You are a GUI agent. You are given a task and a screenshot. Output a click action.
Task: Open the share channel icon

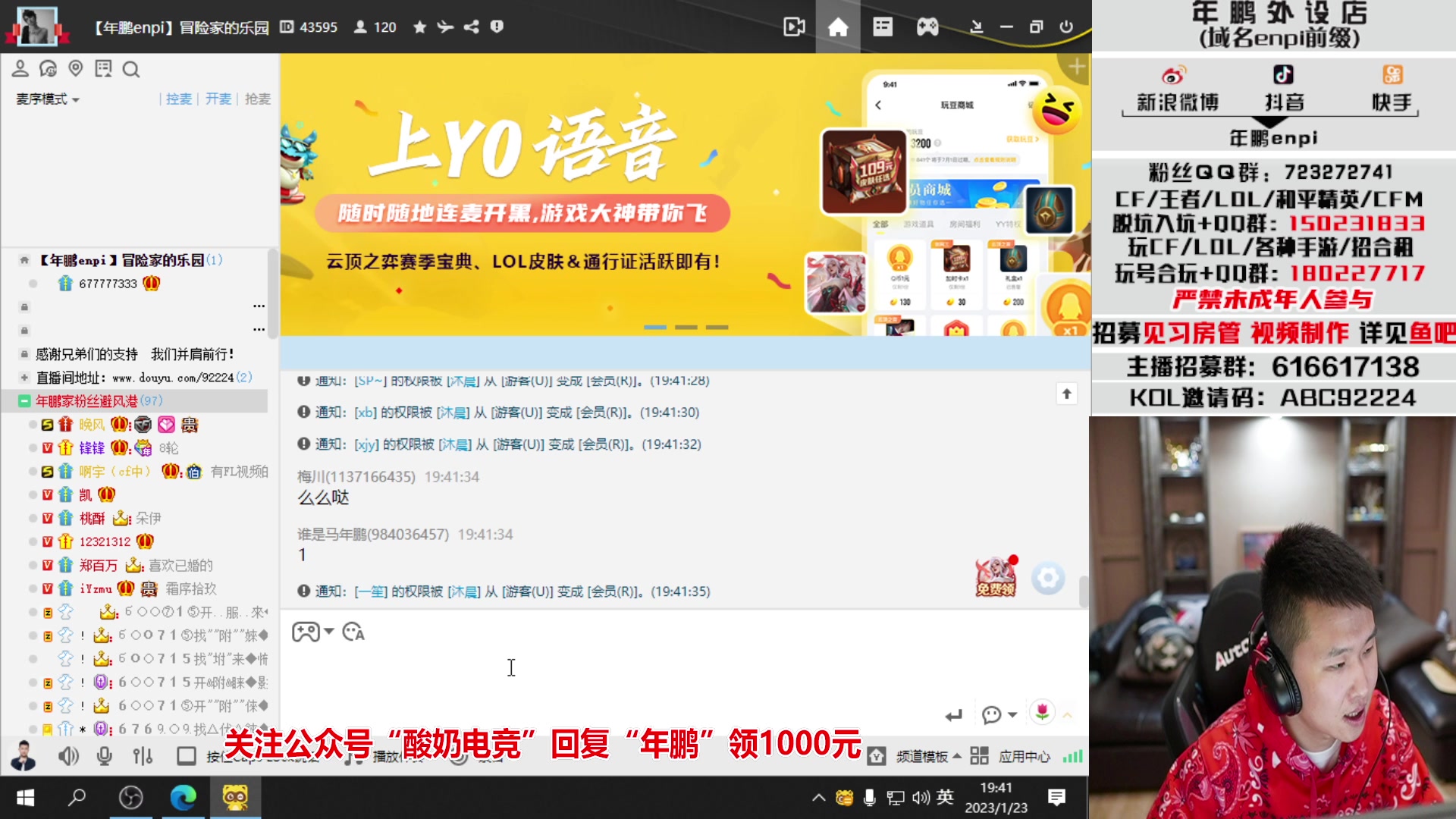point(471,27)
